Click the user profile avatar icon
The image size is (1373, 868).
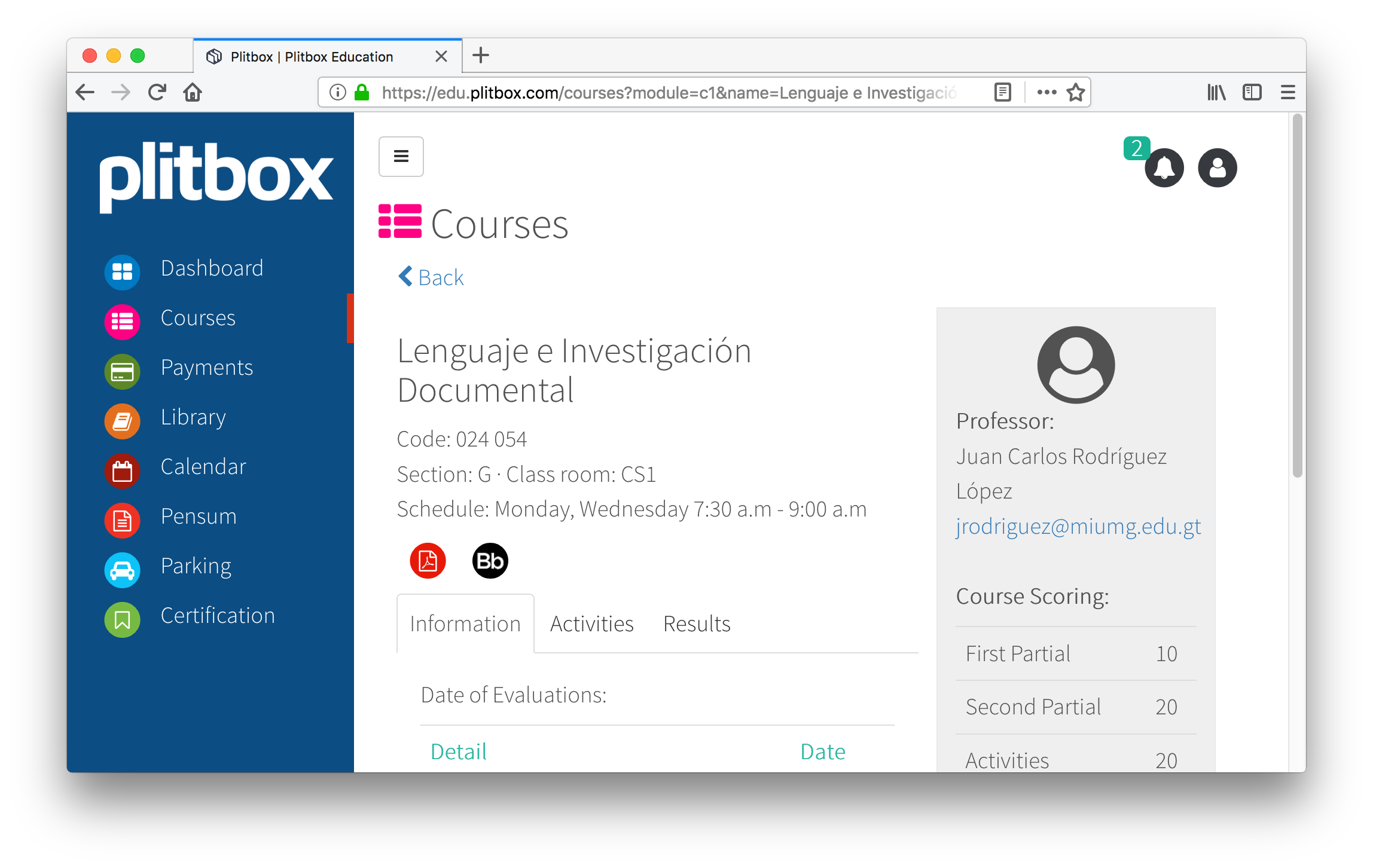[1217, 168]
